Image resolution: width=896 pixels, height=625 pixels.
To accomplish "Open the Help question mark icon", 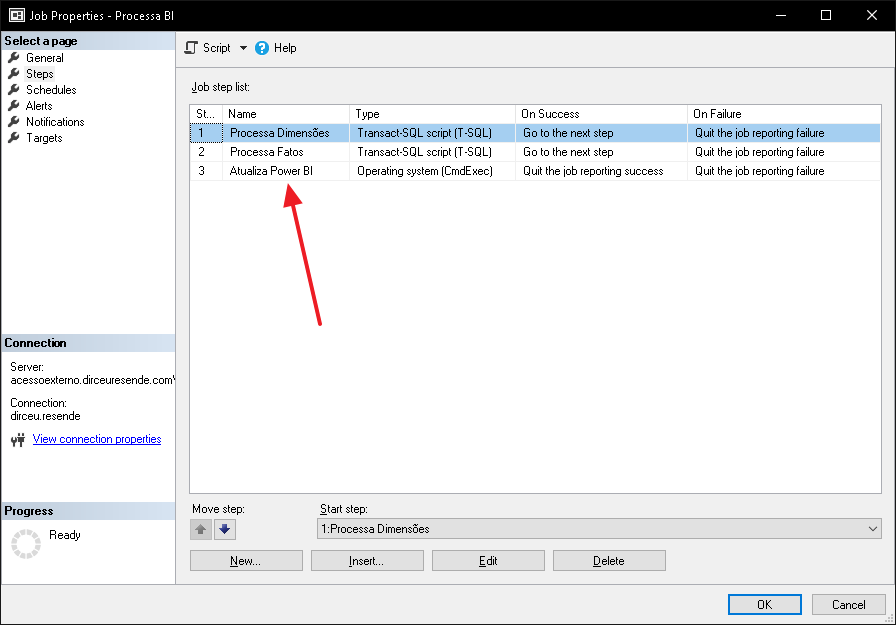I will point(262,48).
